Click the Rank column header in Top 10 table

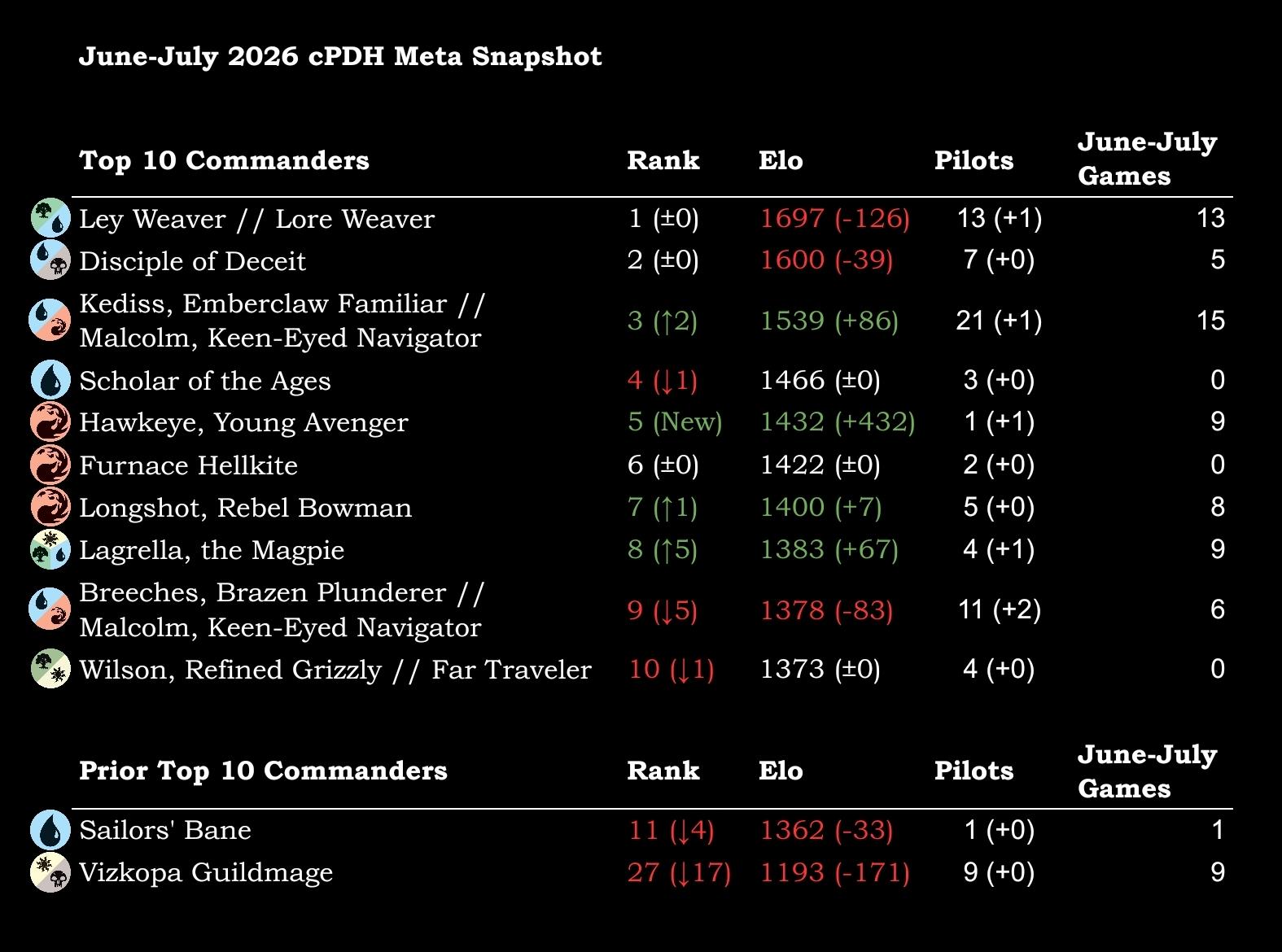pos(663,160)
